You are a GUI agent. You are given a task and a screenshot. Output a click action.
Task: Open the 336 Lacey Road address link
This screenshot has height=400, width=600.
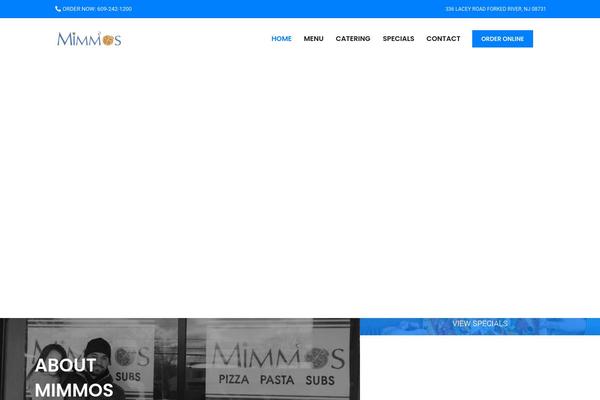[x=495, y=9]
